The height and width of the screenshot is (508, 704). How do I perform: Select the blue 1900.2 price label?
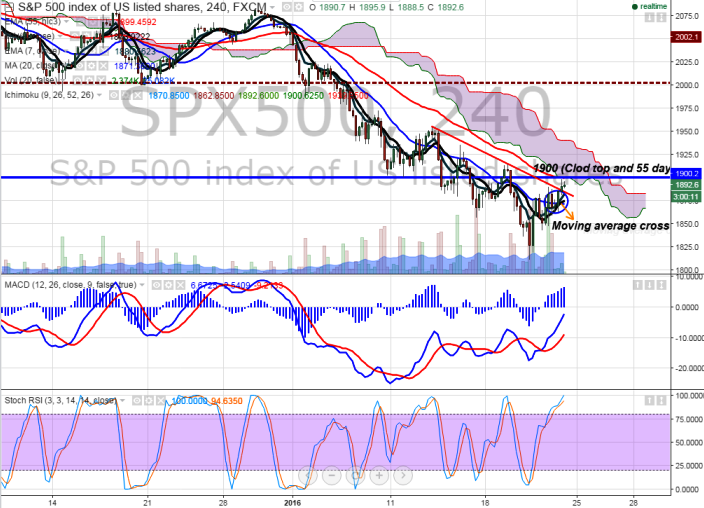click(x=685, y=173)
